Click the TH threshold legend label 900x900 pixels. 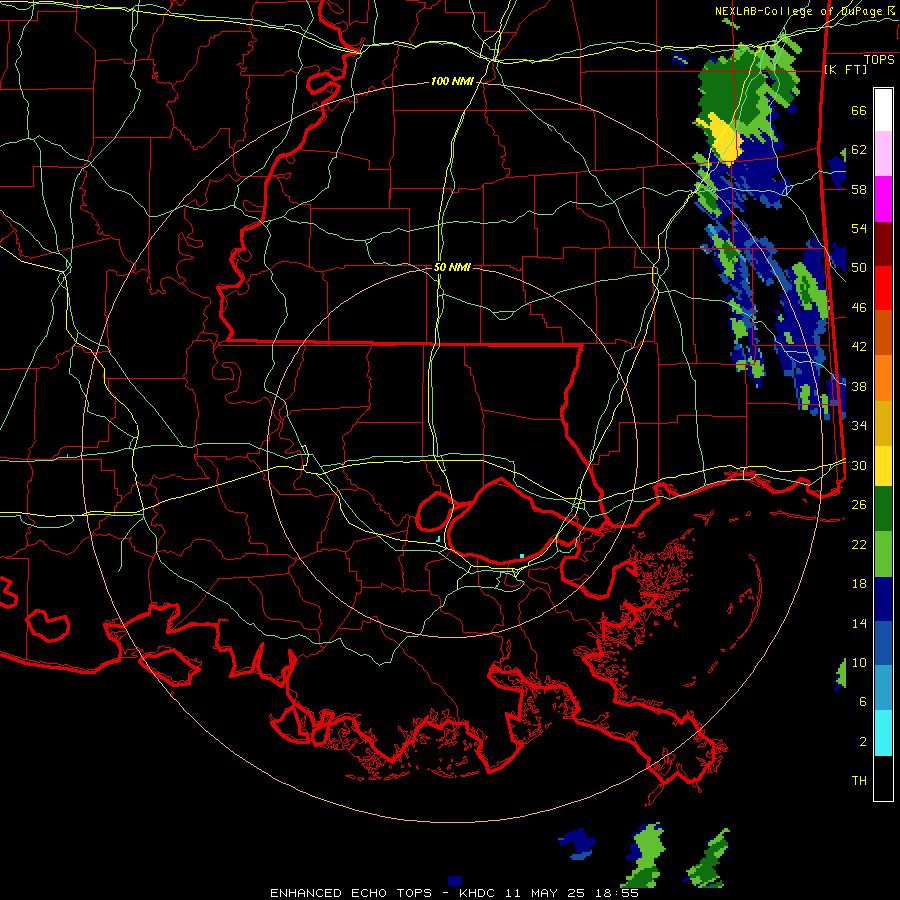click(859, 781)
